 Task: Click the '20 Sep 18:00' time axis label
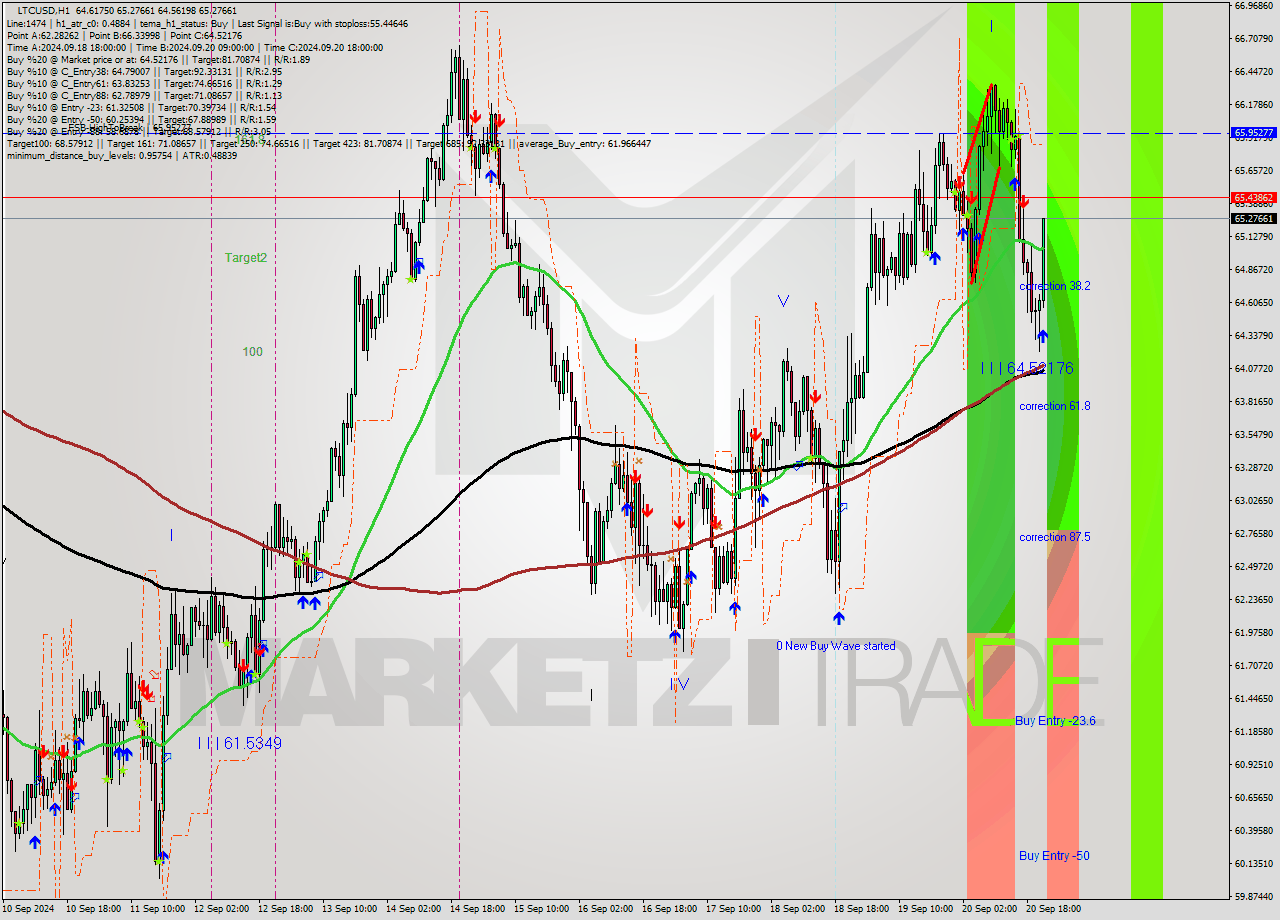point(1052,909)
